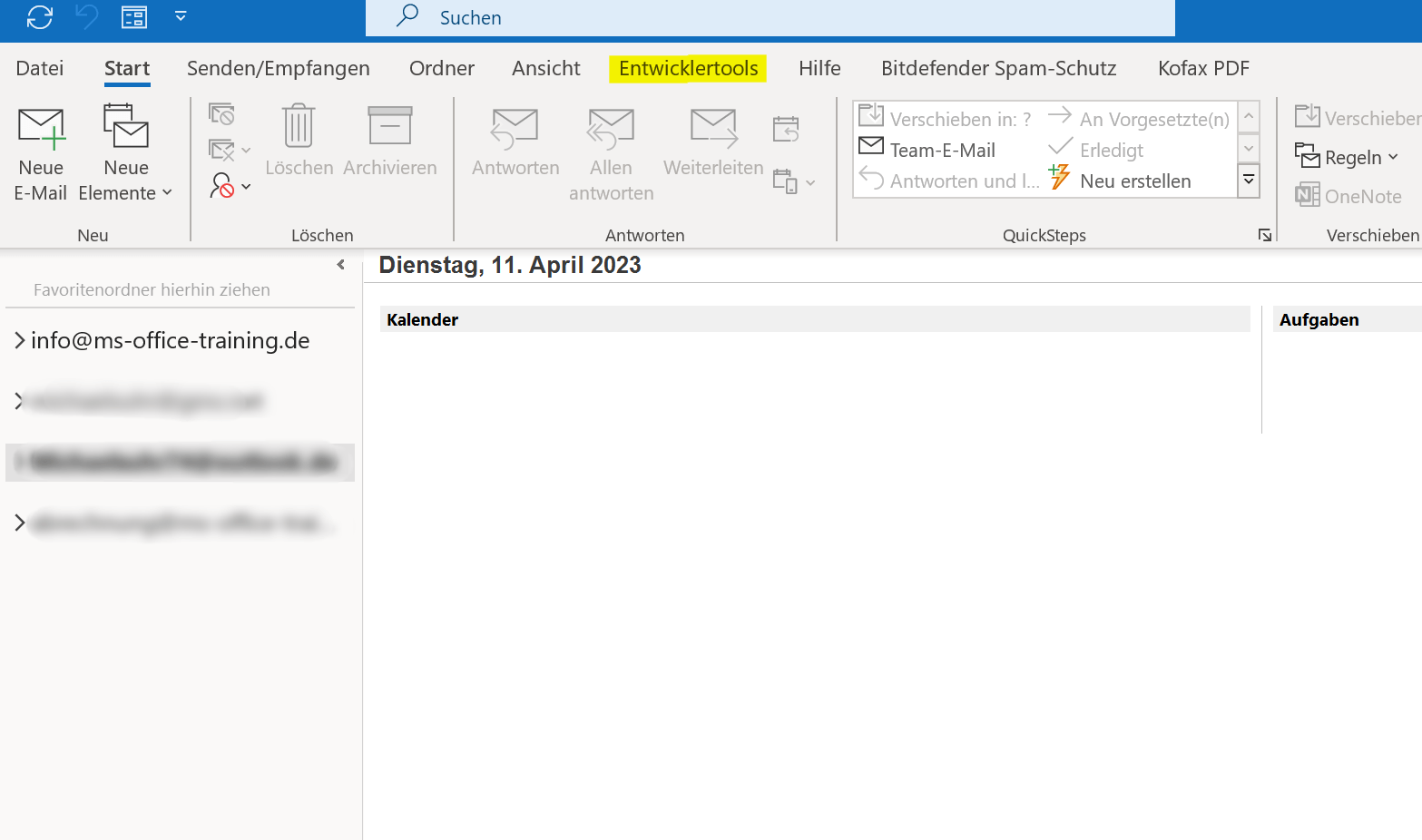Screen dimensions: 1422x840
Task: Switch to the Senden/Empfangen tab
Action: (x=279, y=68)
